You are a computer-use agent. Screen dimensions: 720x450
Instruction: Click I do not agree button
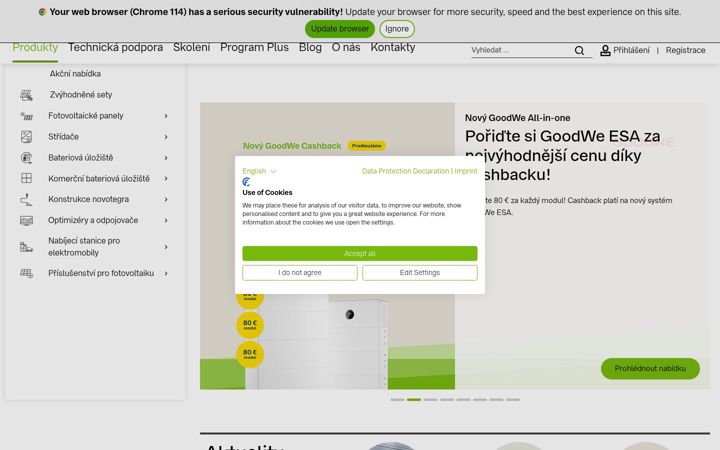pyautogui.click(x=300, y=273)
